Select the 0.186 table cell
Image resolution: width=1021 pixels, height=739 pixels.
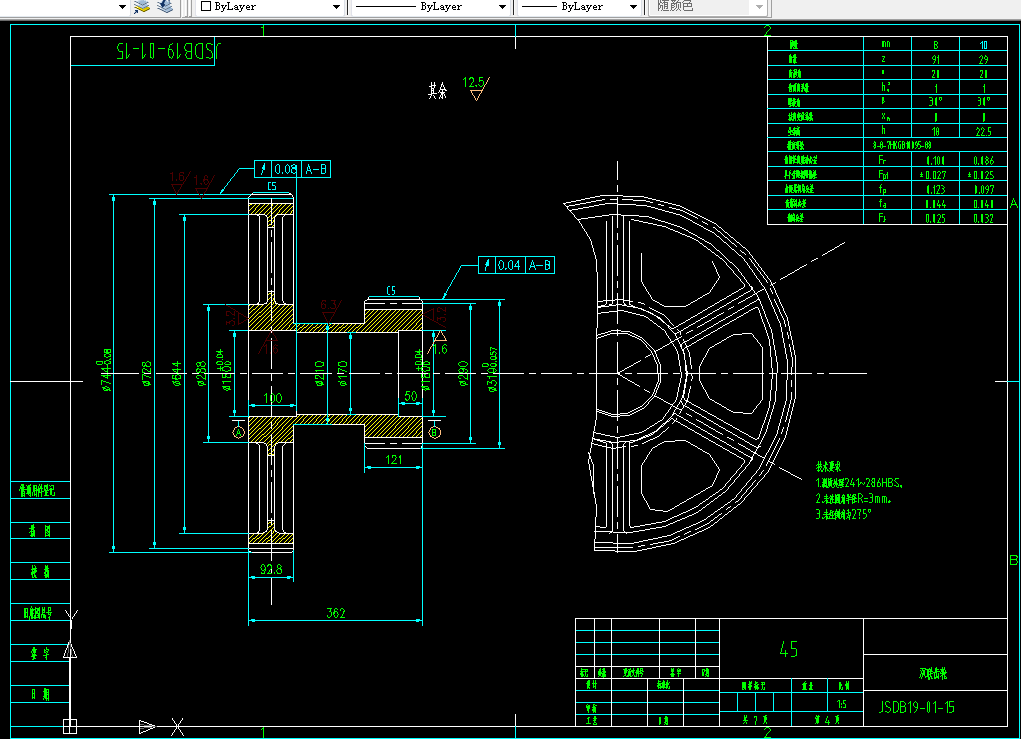(983, 160)
